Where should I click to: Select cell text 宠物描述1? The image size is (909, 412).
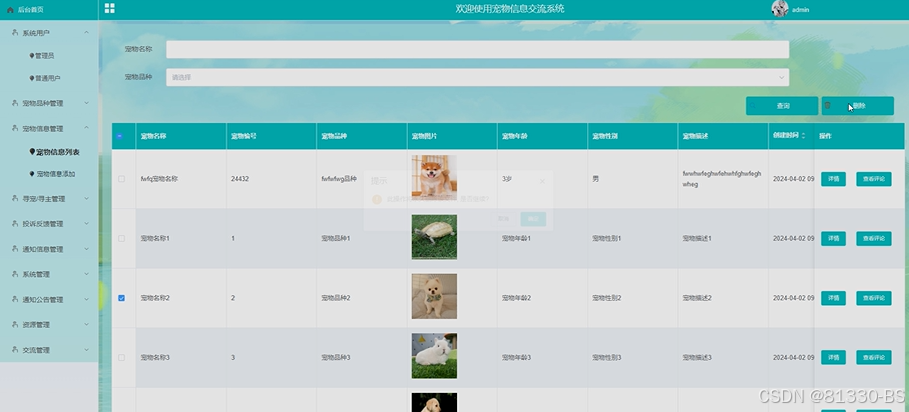tap(697, 239)
